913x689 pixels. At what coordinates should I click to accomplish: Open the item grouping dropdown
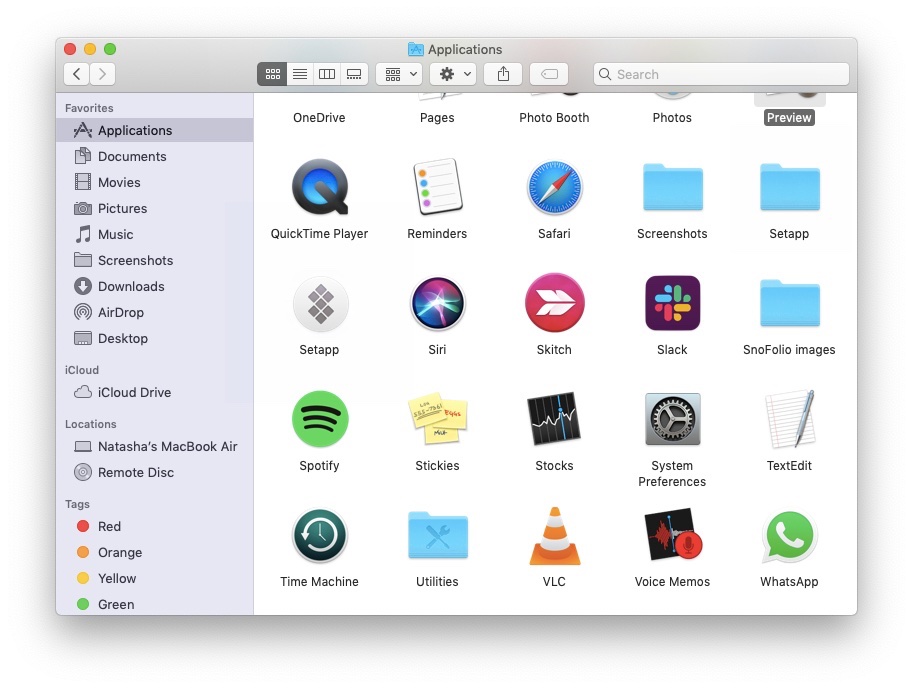click(x=398, y=73)
